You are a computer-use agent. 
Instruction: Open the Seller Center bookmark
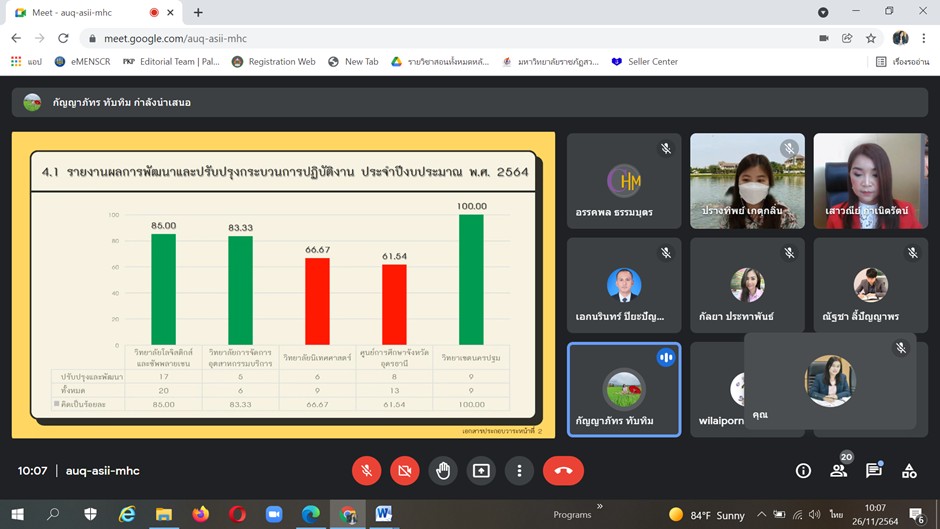pos(644,62)
